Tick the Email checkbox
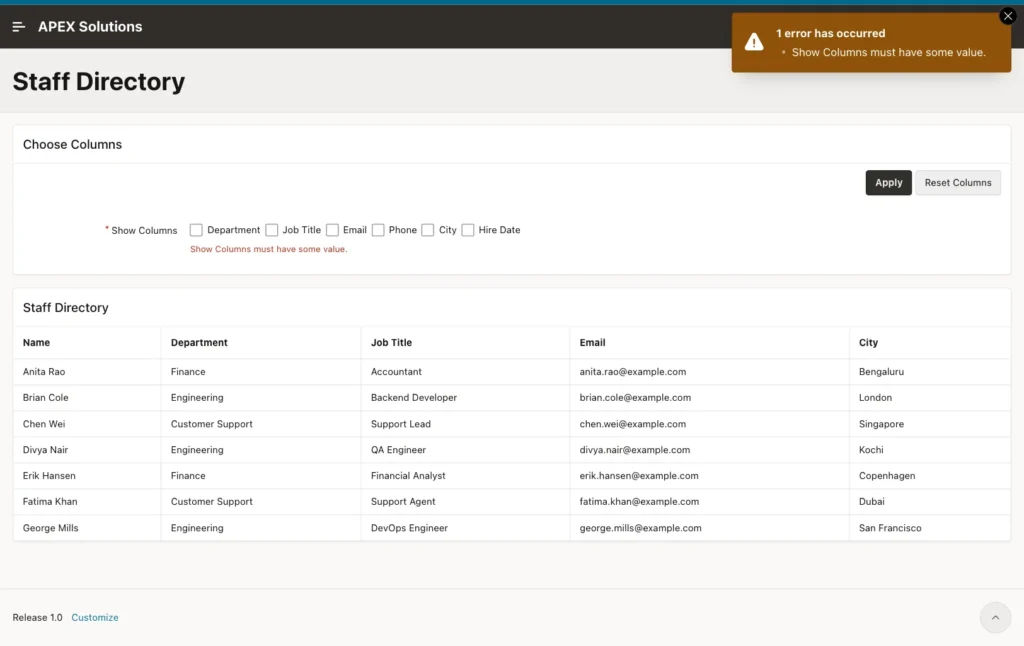Screen dimensions: 1024x646 [332, 230]
